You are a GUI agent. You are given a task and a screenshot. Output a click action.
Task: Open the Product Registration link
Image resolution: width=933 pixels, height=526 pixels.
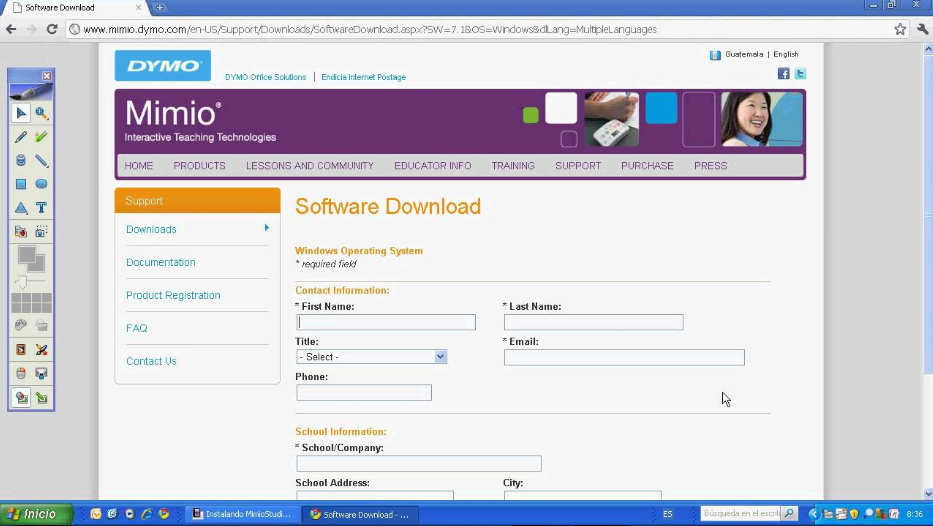[x=173, y=295]
